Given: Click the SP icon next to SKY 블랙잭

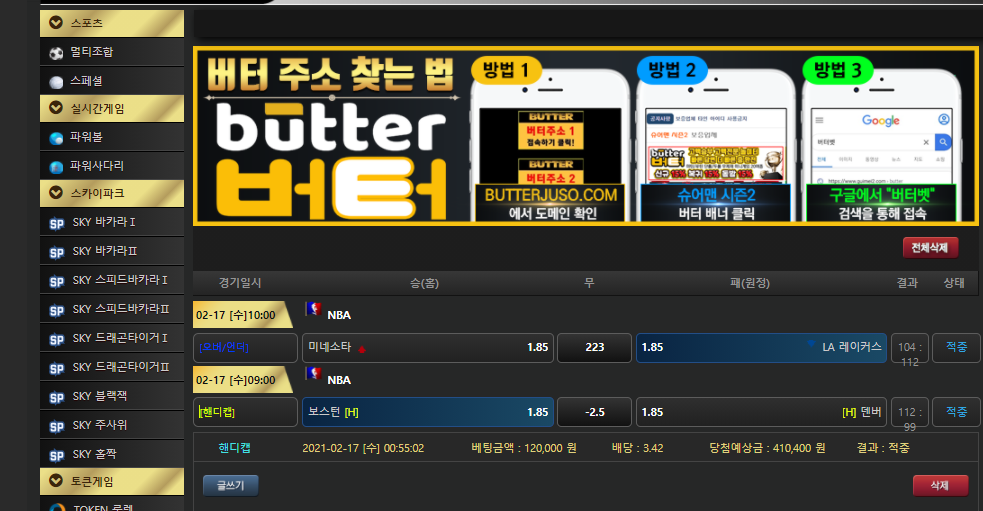Looking at the screenshot, I should pos(56,396).
